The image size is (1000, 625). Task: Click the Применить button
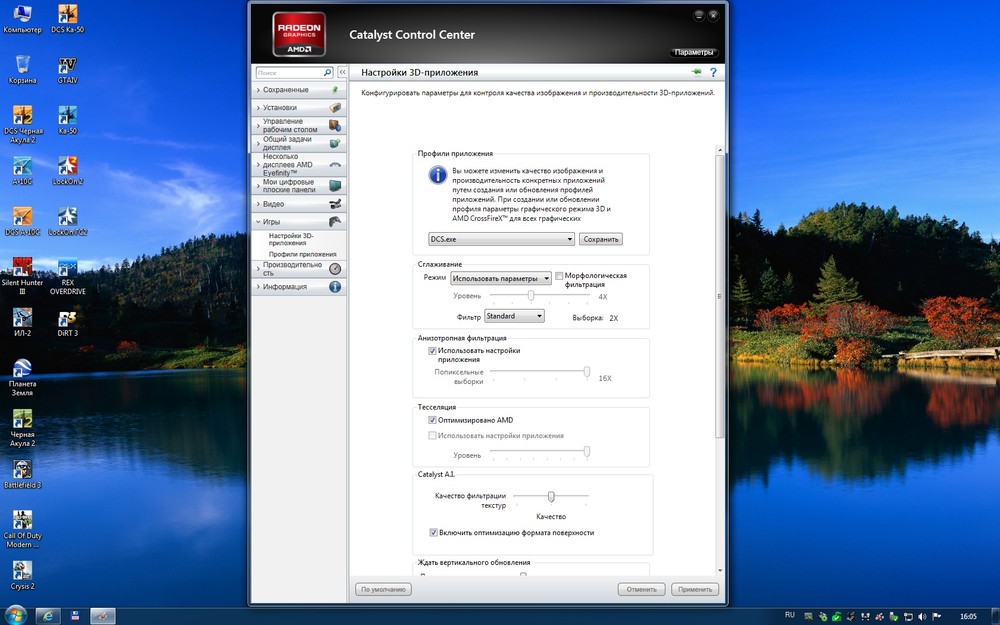pyautogui.click(x=694, y=590)
